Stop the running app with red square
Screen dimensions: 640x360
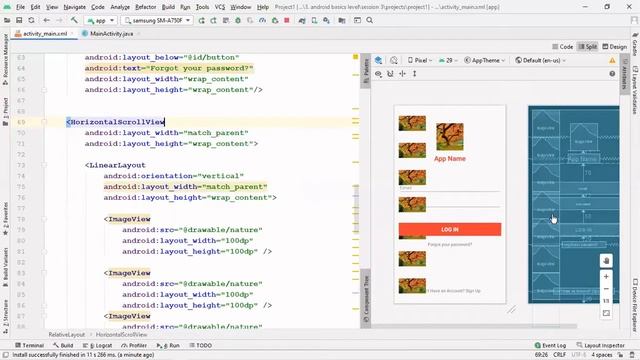[x=287, y=20]
